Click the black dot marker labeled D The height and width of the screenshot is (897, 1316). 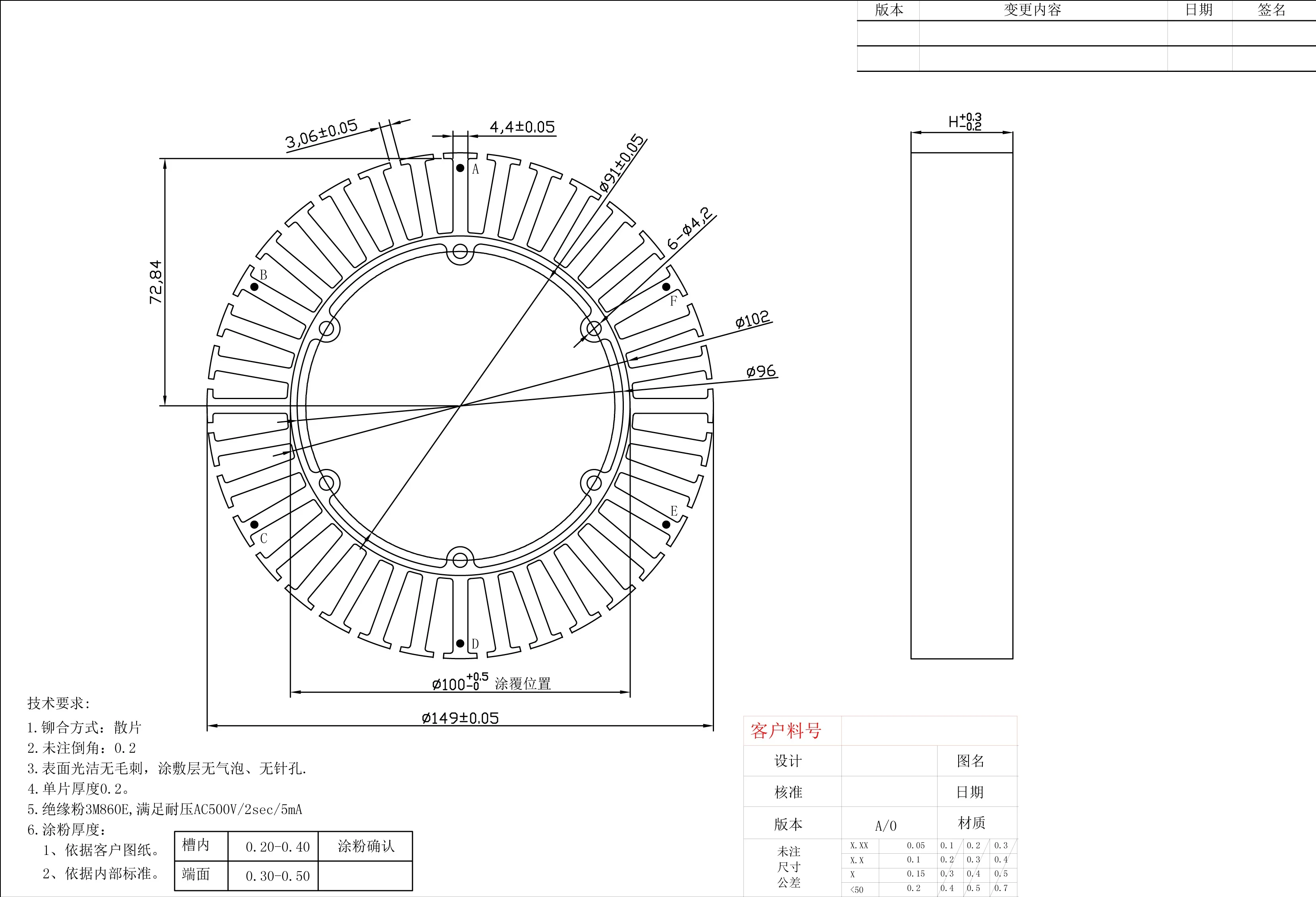460,643
